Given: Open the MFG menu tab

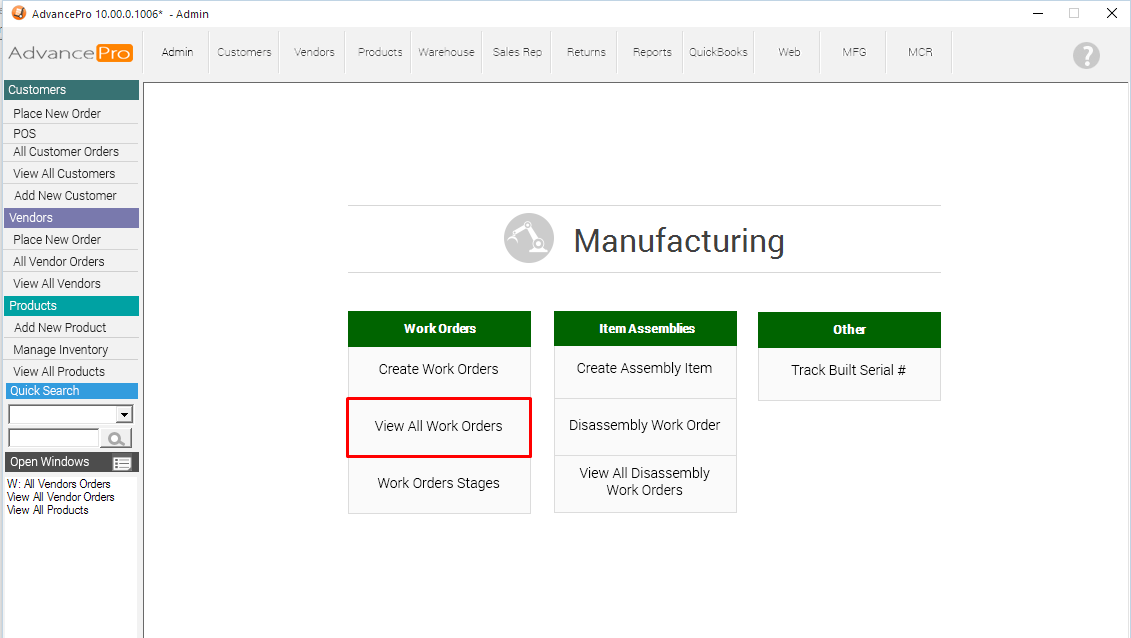Looking at the screenshot, I should (x=853, y=52).
